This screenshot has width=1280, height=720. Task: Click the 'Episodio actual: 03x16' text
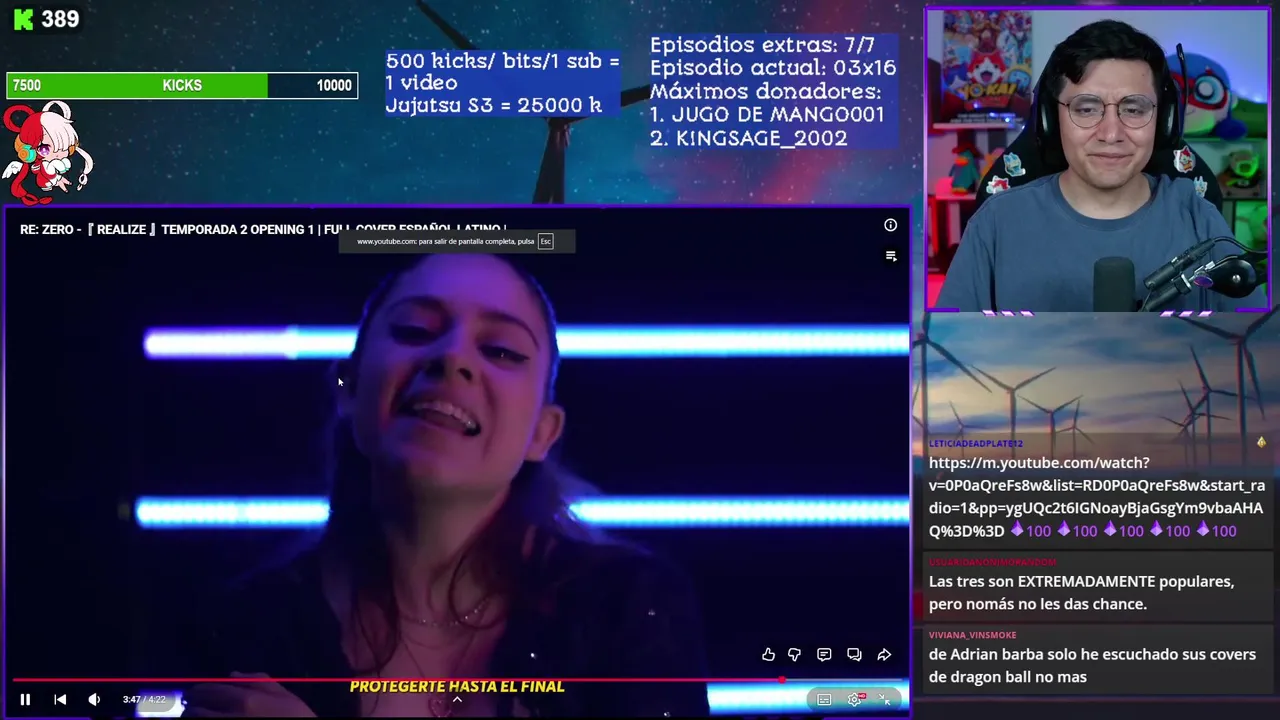pyautogui.click(x=773, y=68)
